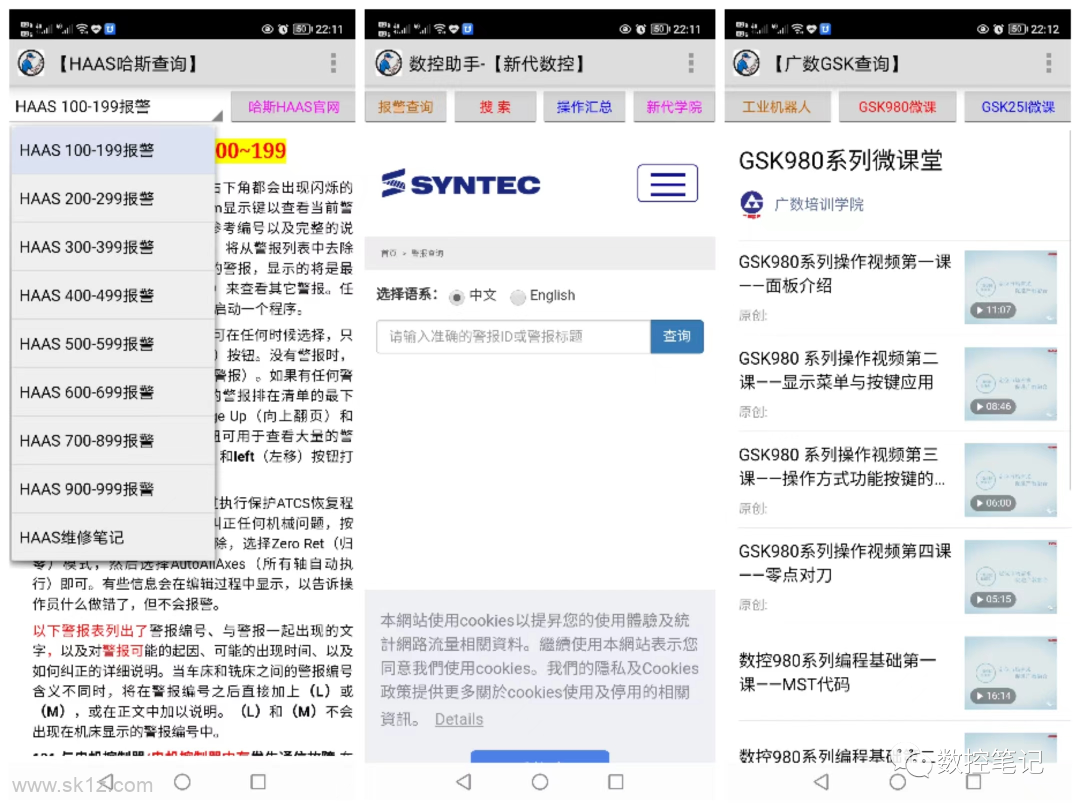The height and width of the screenshot is (810, 1080).
Task: Switch to 新代学院 tab
Action: (674, 107)
